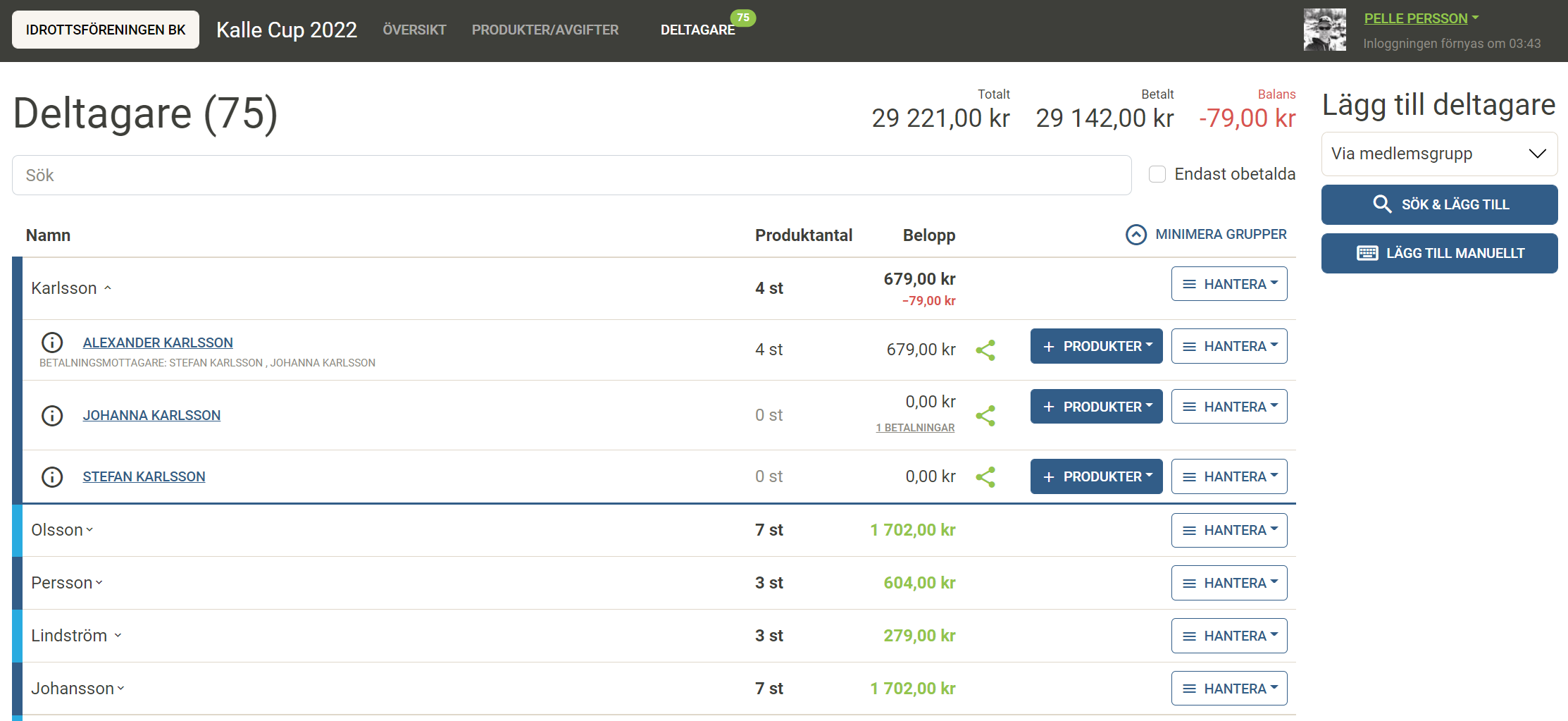Viewport: 1568px width, 721px height.
Task: Click the Minimera Grupper collapse icon
Action: point(1135,235)
